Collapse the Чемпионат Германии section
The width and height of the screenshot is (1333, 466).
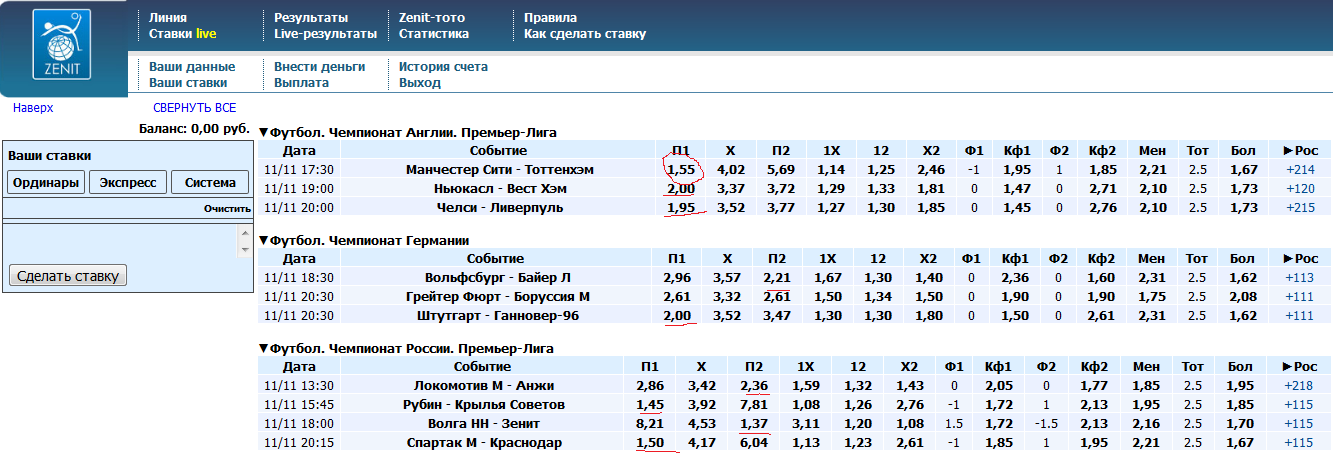click(x=264, y=241)
